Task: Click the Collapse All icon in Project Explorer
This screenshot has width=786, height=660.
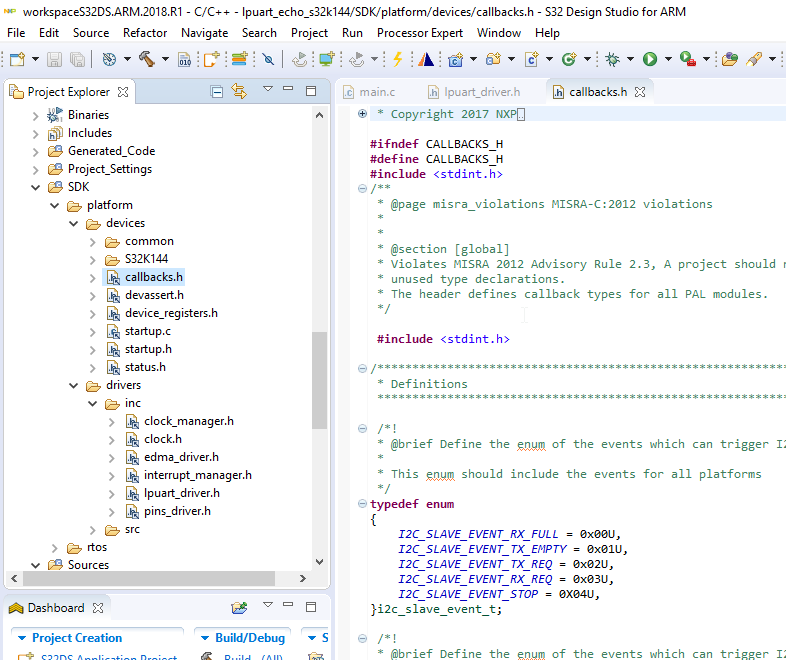Action: (x=217, y=92)
